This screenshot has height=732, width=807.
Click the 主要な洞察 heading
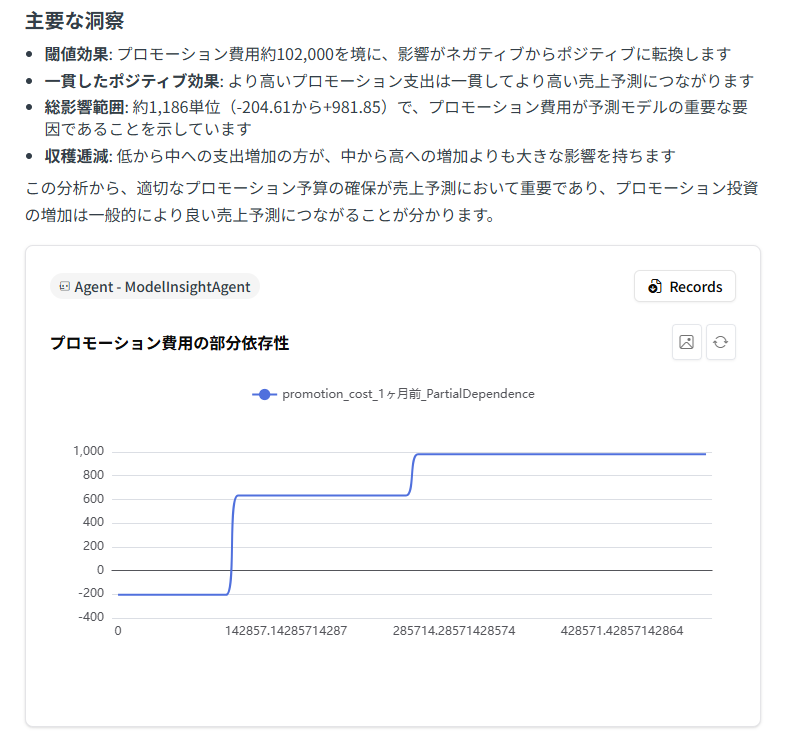(75, 20)
